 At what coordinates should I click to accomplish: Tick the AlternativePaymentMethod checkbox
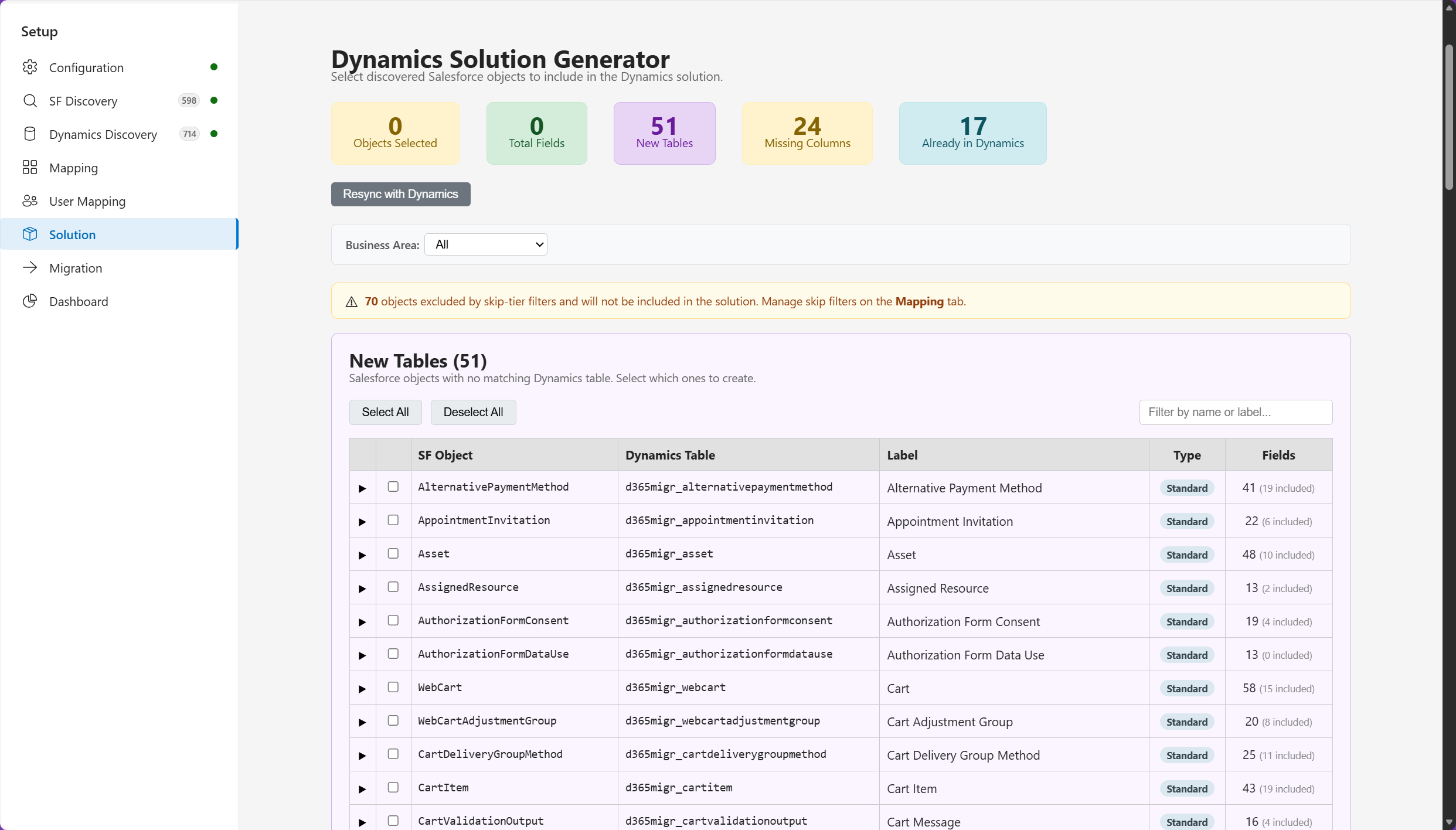(393, 487)
